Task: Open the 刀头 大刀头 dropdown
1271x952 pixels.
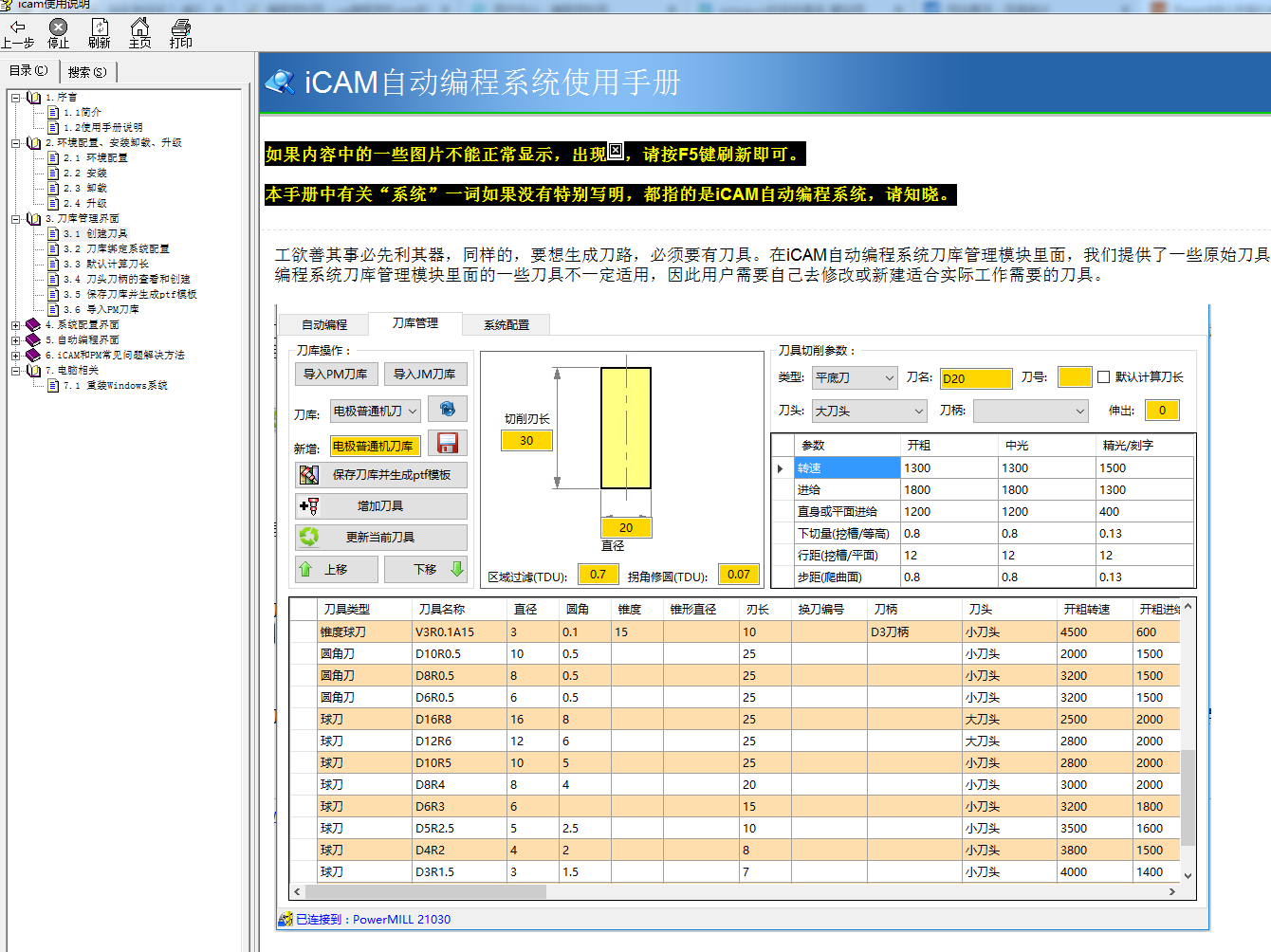Action: pyautogui.click(x=869, y=411)
